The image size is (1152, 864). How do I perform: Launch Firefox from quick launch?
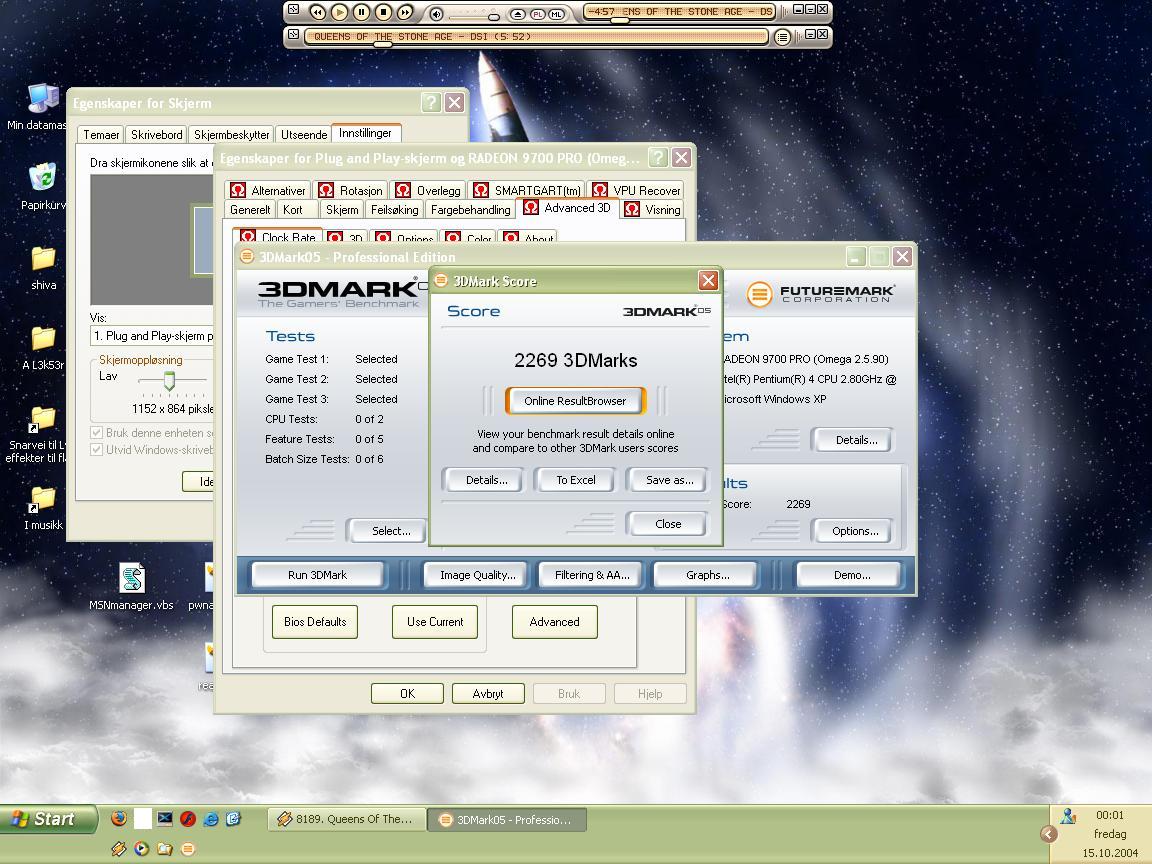tap(119, 818)
